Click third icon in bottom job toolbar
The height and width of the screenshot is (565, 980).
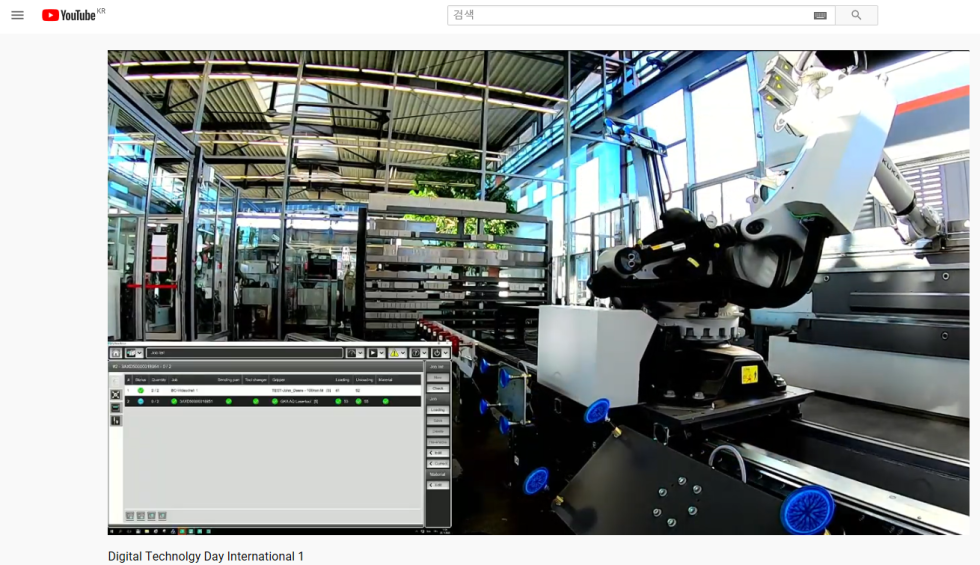[x=151, y=516]
